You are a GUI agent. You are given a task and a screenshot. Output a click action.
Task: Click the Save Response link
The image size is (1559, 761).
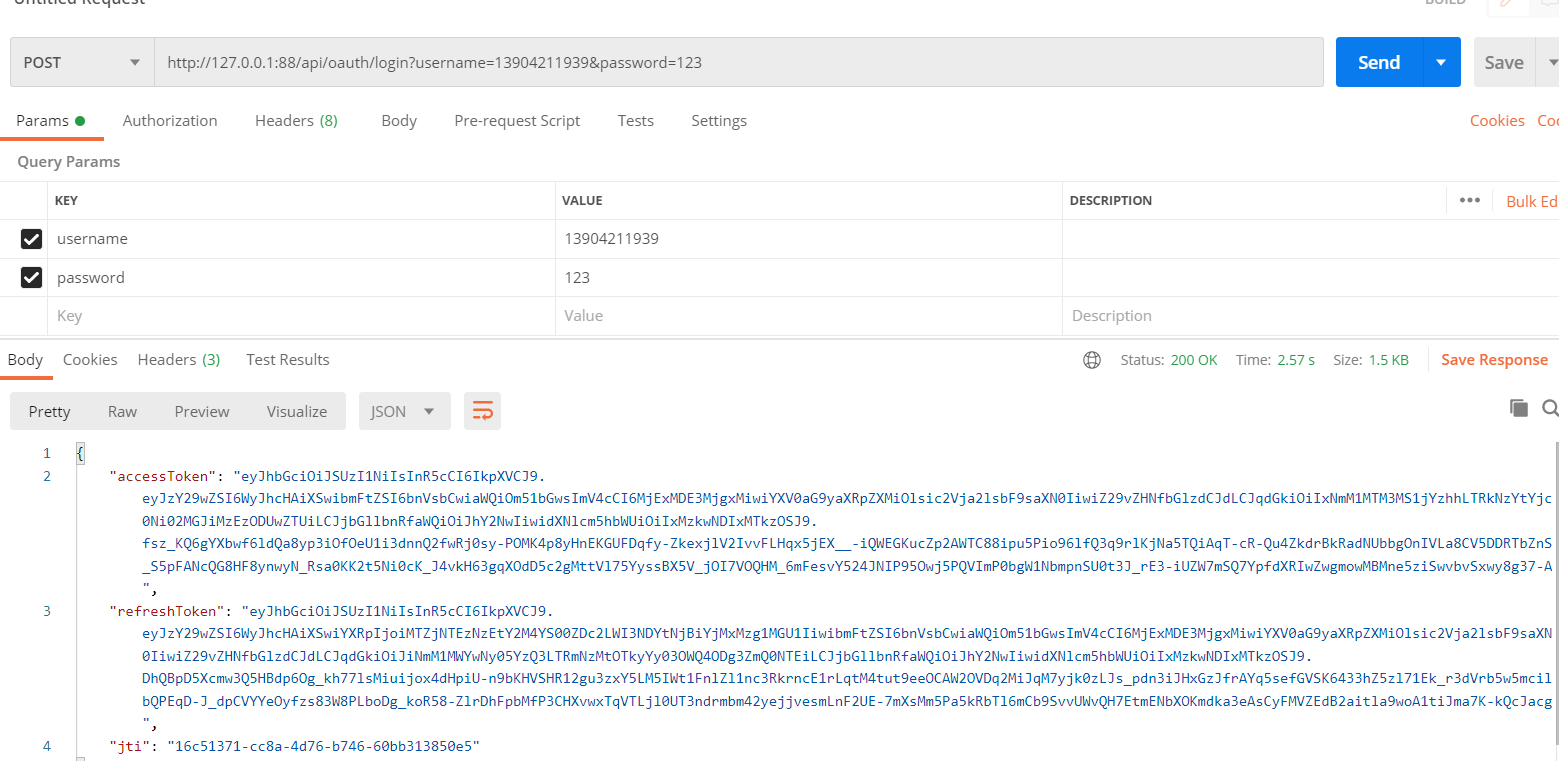[x=1495, y=359]
